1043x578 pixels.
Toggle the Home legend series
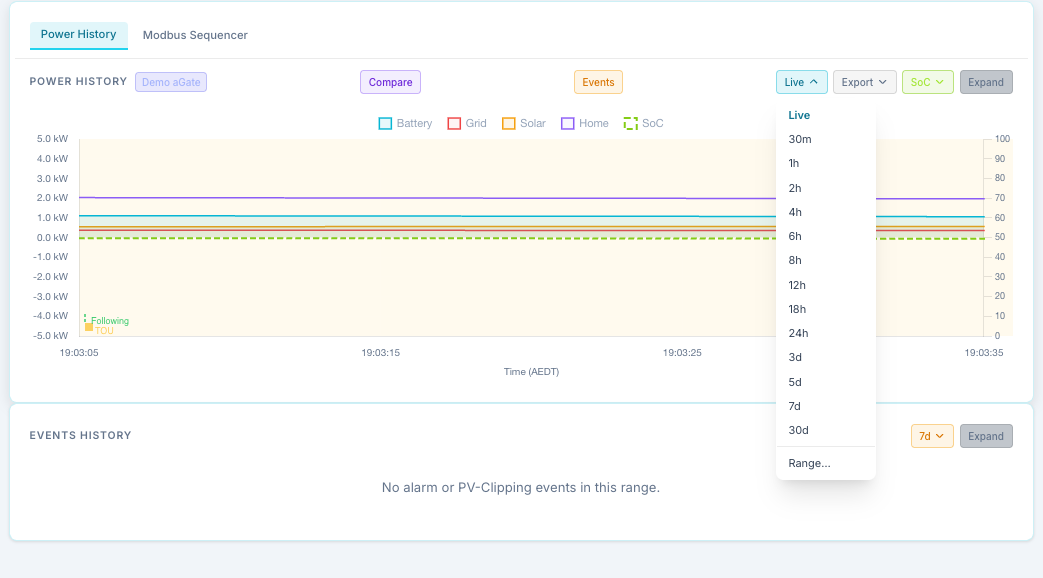coord(585,124)
